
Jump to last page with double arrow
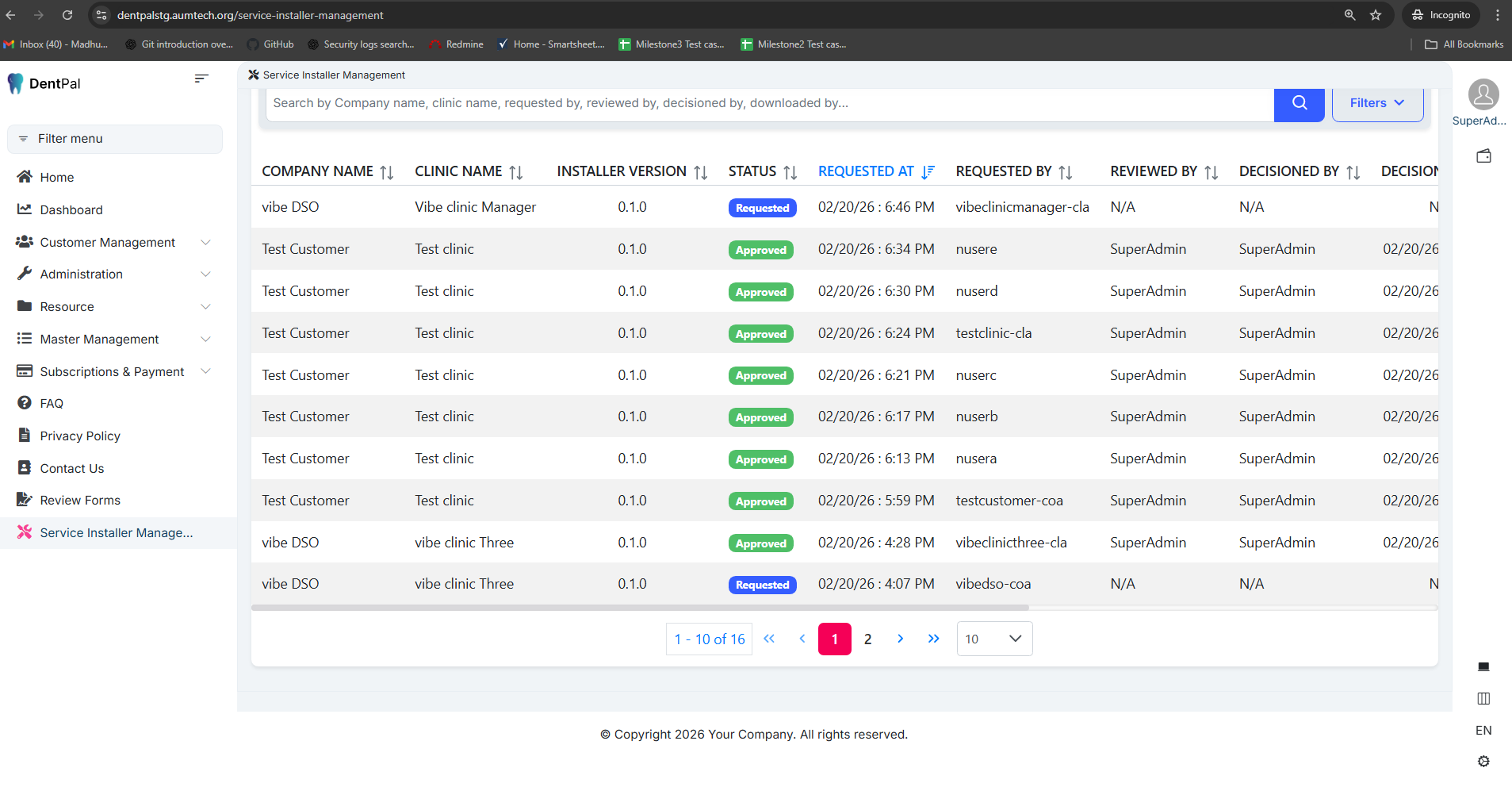pos(933,639)
